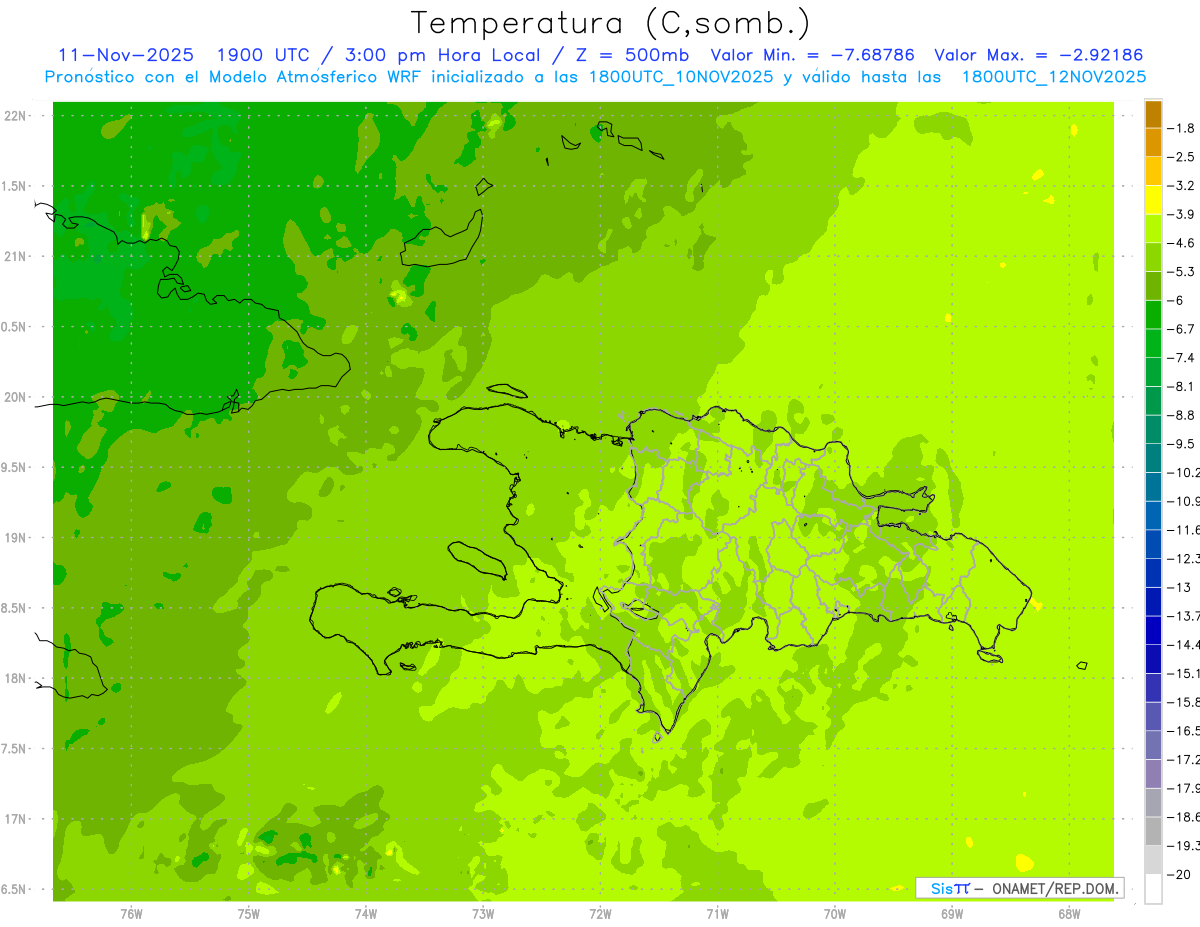Viewport: 1200px width, 927px height.
Task: Select the date text '11-Nov-2025'
Action: (x=126, y=55)
